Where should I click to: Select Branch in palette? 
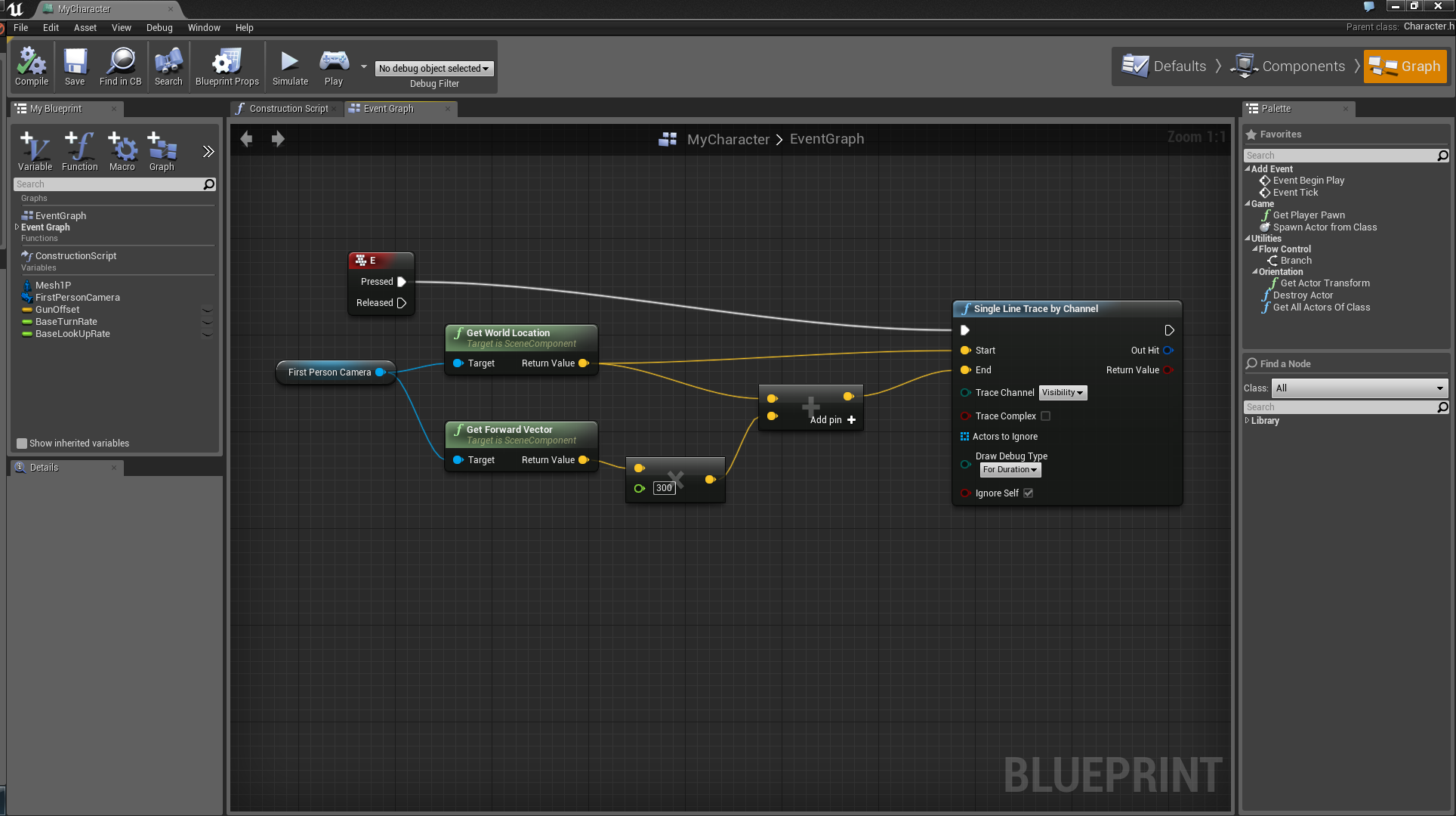[1296, 261]
